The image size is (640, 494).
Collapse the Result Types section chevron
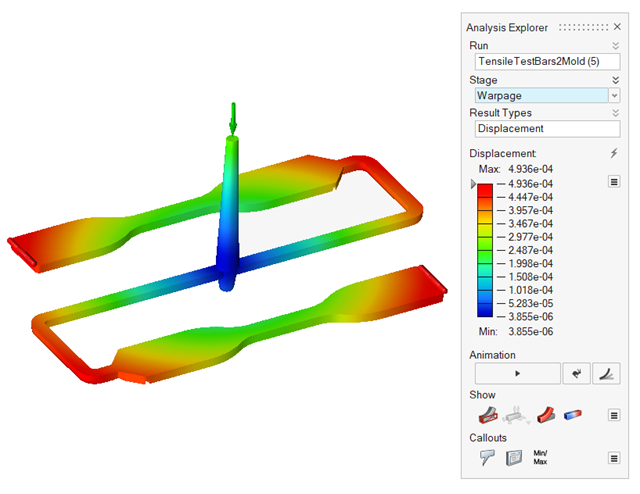pos(615,113)
